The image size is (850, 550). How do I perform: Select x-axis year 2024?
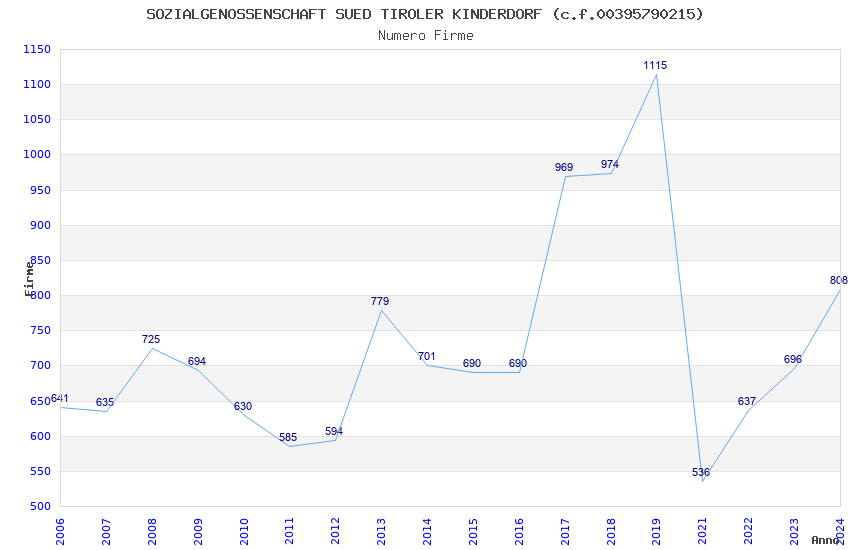click(x=840, y=532)
